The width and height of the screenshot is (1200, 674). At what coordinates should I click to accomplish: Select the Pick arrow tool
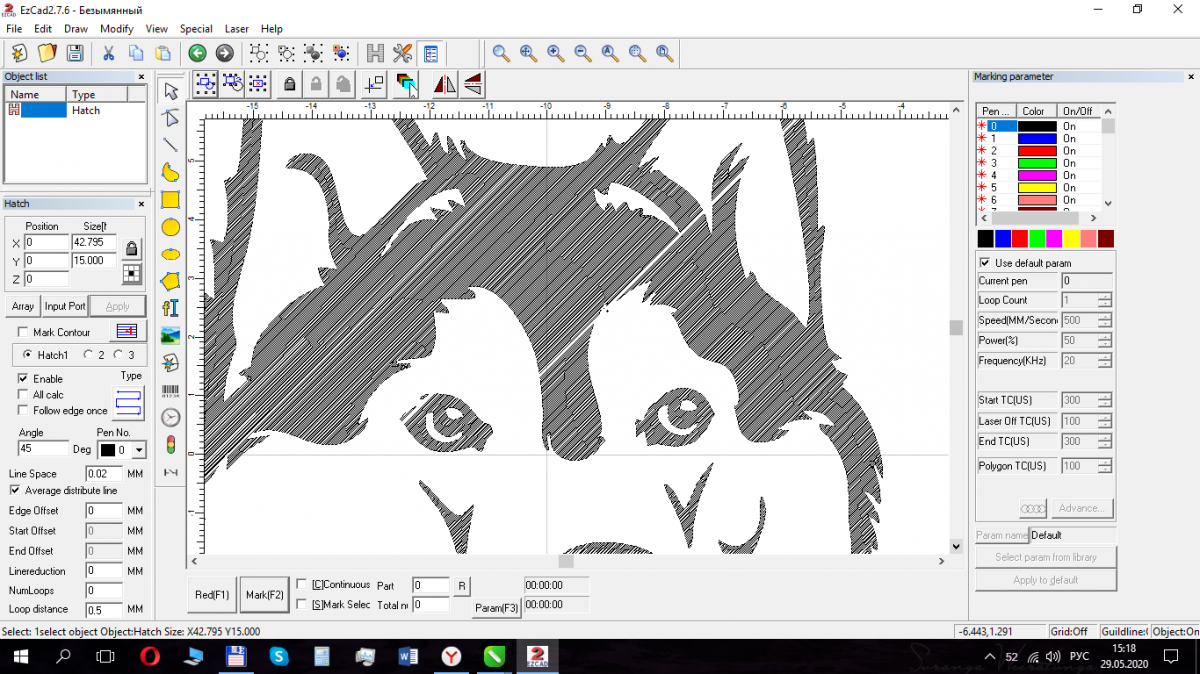[x=171, y=91]
